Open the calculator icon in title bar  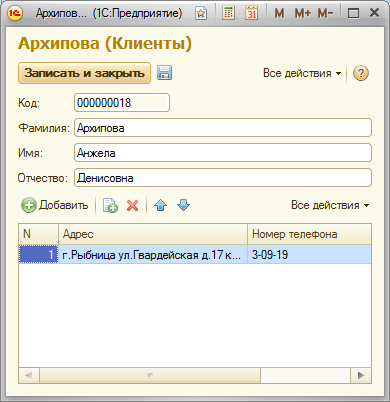pyautogui.click(x=228, y=13)
